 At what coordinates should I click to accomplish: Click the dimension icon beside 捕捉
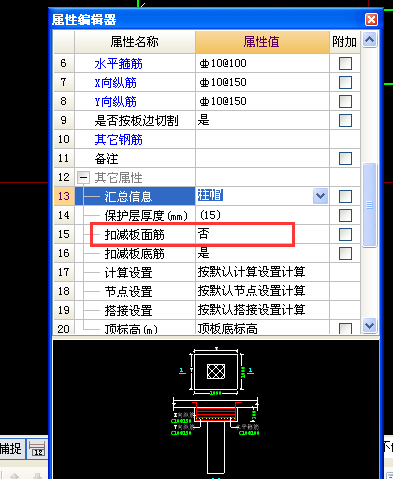(x=37, y=448)
